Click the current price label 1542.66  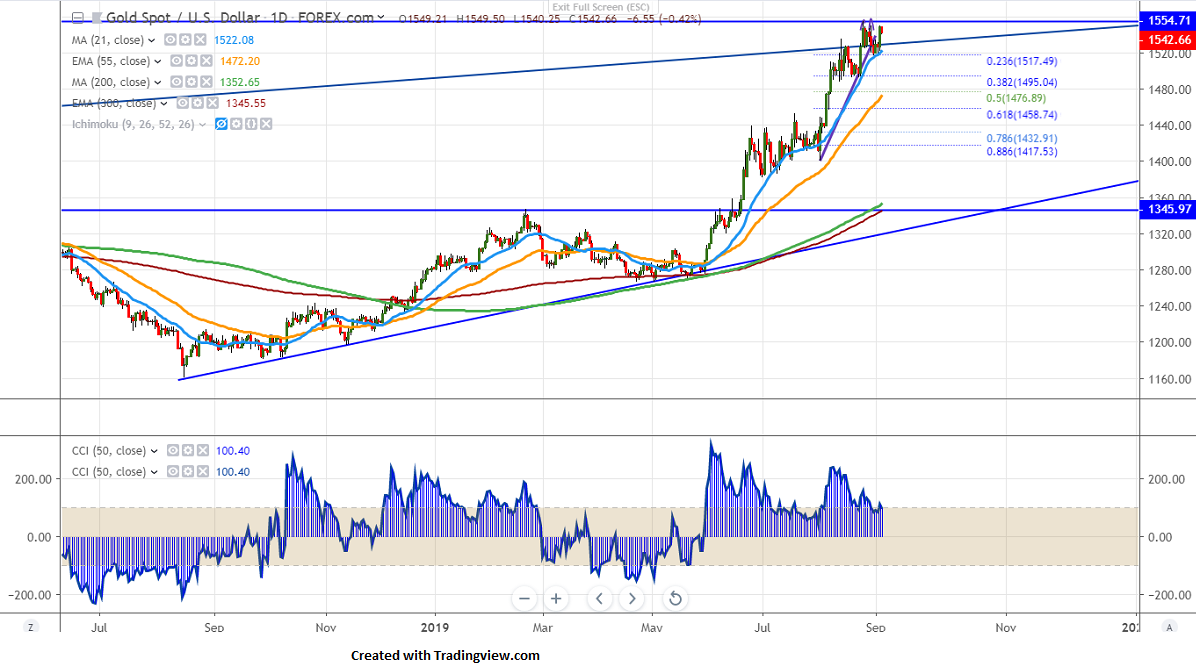(x=1167, y=40)
